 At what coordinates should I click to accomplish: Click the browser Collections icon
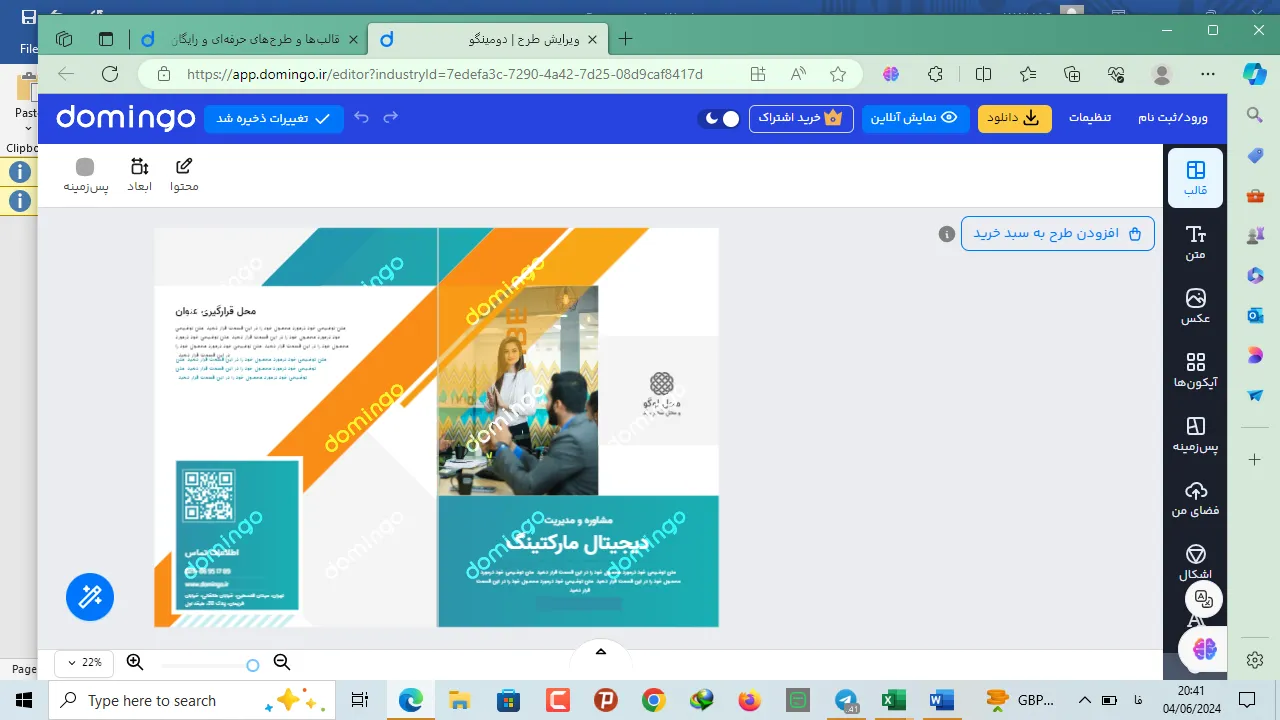pos(1072,74)
